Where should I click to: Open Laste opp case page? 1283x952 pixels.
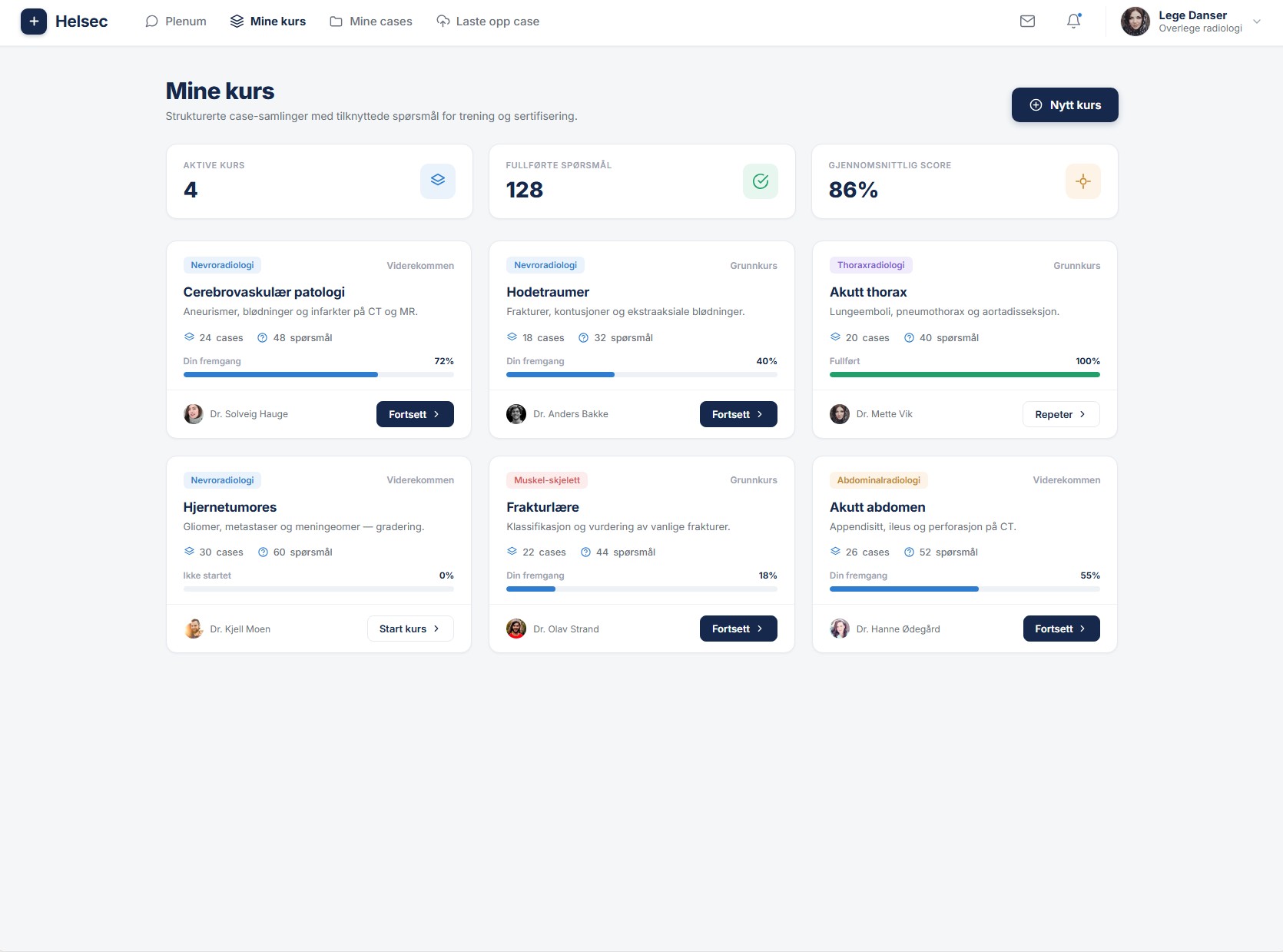pos(488,22)
